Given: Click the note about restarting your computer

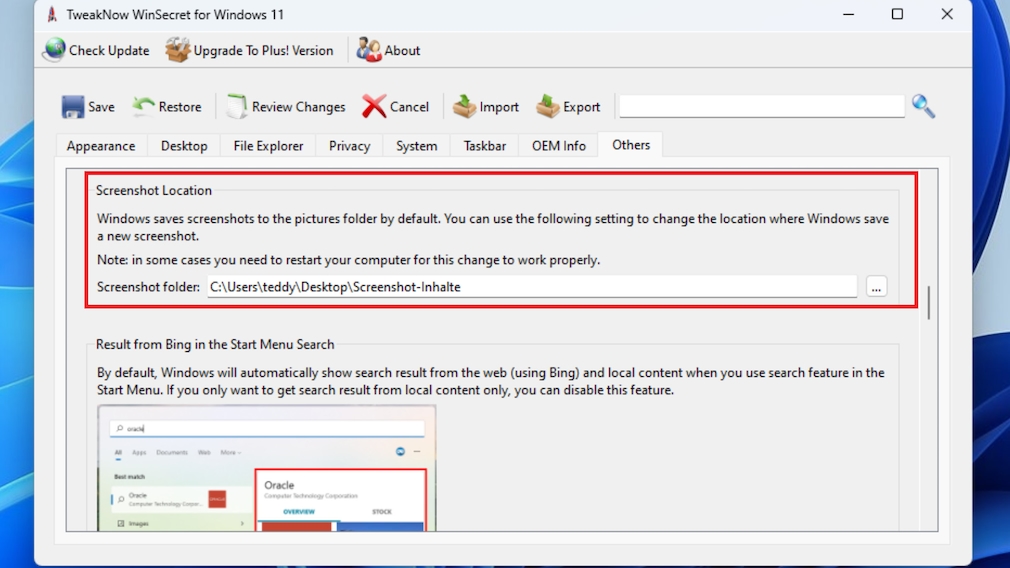Looking at the screenshot, I should pyautogui.click(x=348, y=260).
